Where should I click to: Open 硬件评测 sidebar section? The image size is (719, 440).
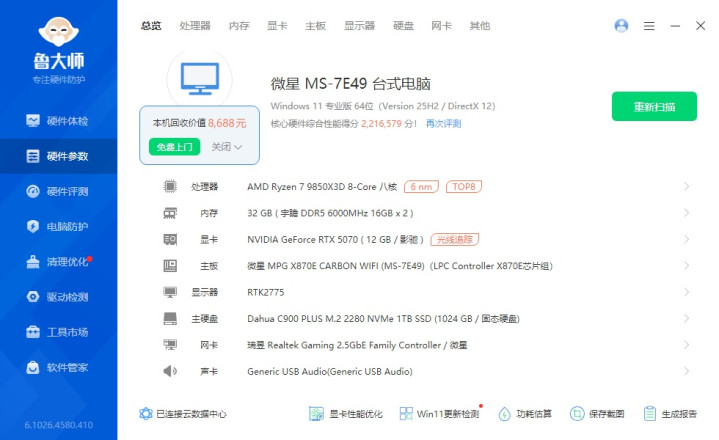pyautogui.click(x=58, y=192)
